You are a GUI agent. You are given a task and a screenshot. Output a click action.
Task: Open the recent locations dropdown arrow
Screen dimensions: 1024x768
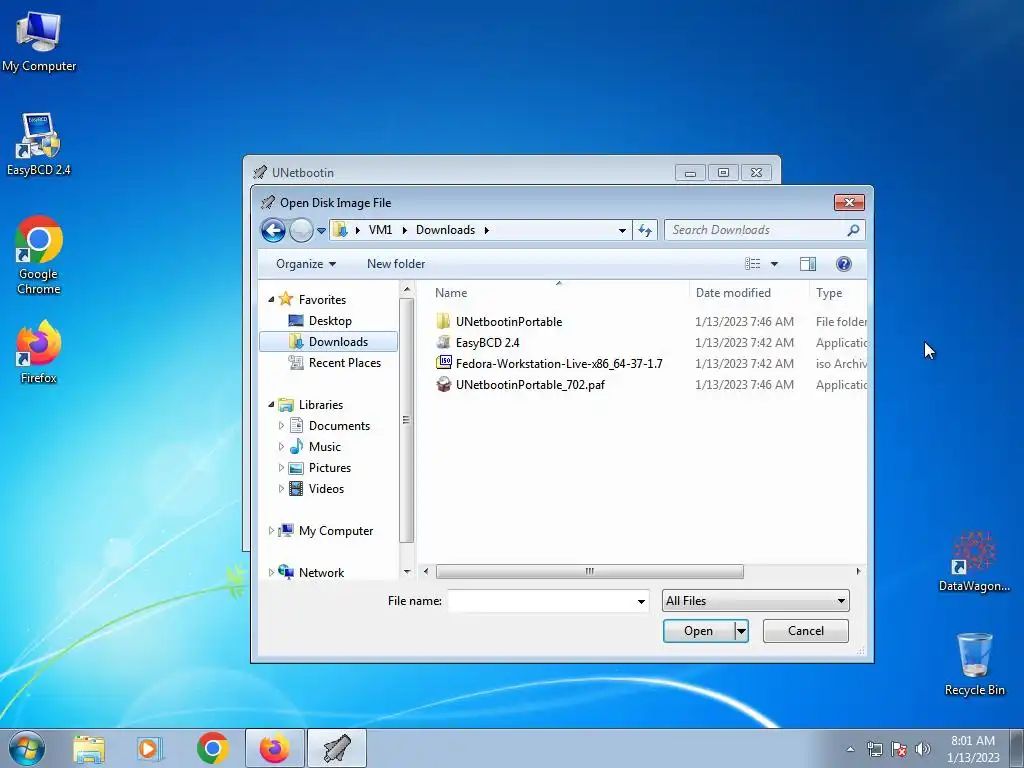pyautogui.click(x=321, y=231)
